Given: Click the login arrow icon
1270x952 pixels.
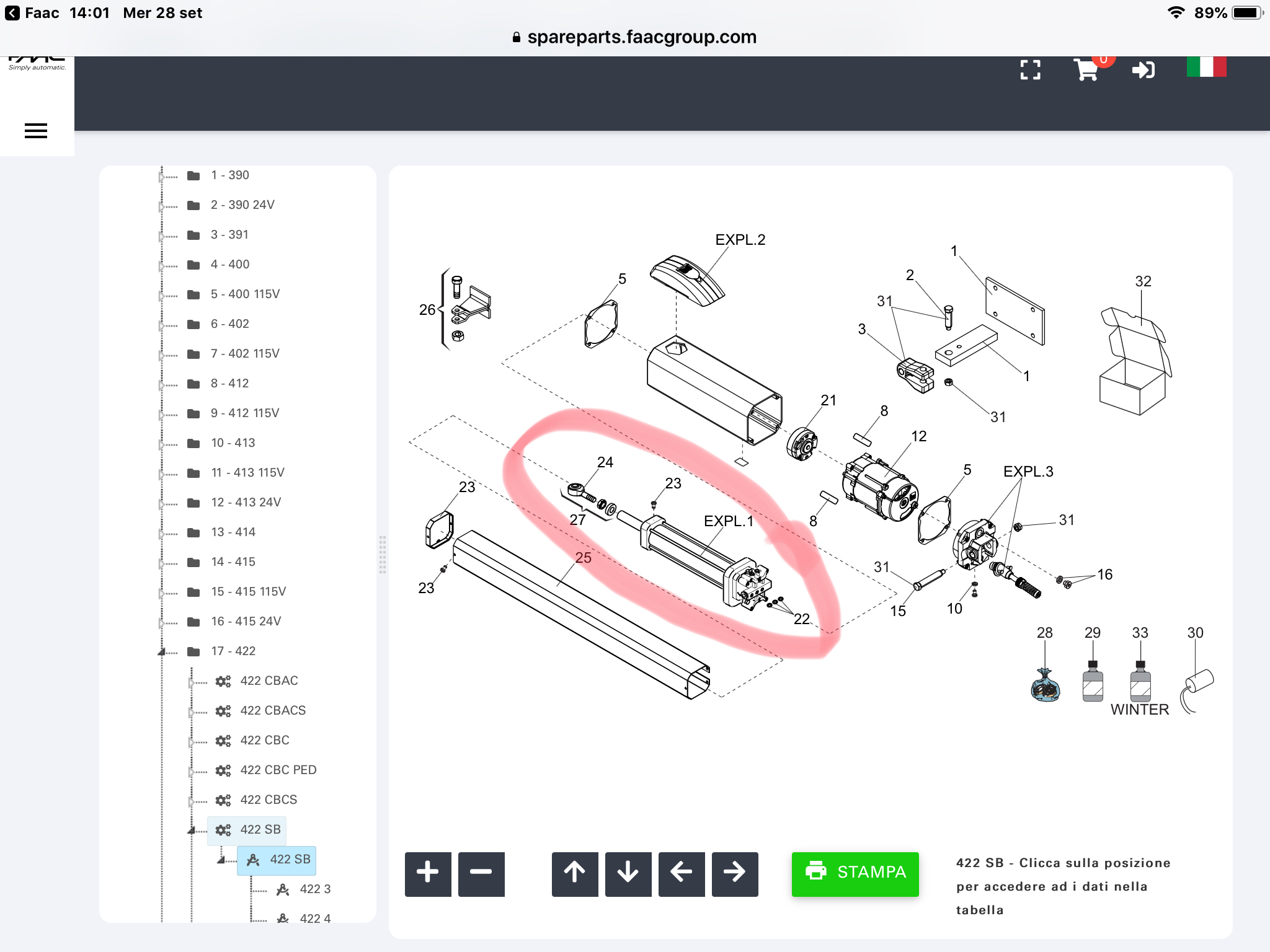Looking at the screenshot, I should pyautogui.click(x=1143, y=70).
